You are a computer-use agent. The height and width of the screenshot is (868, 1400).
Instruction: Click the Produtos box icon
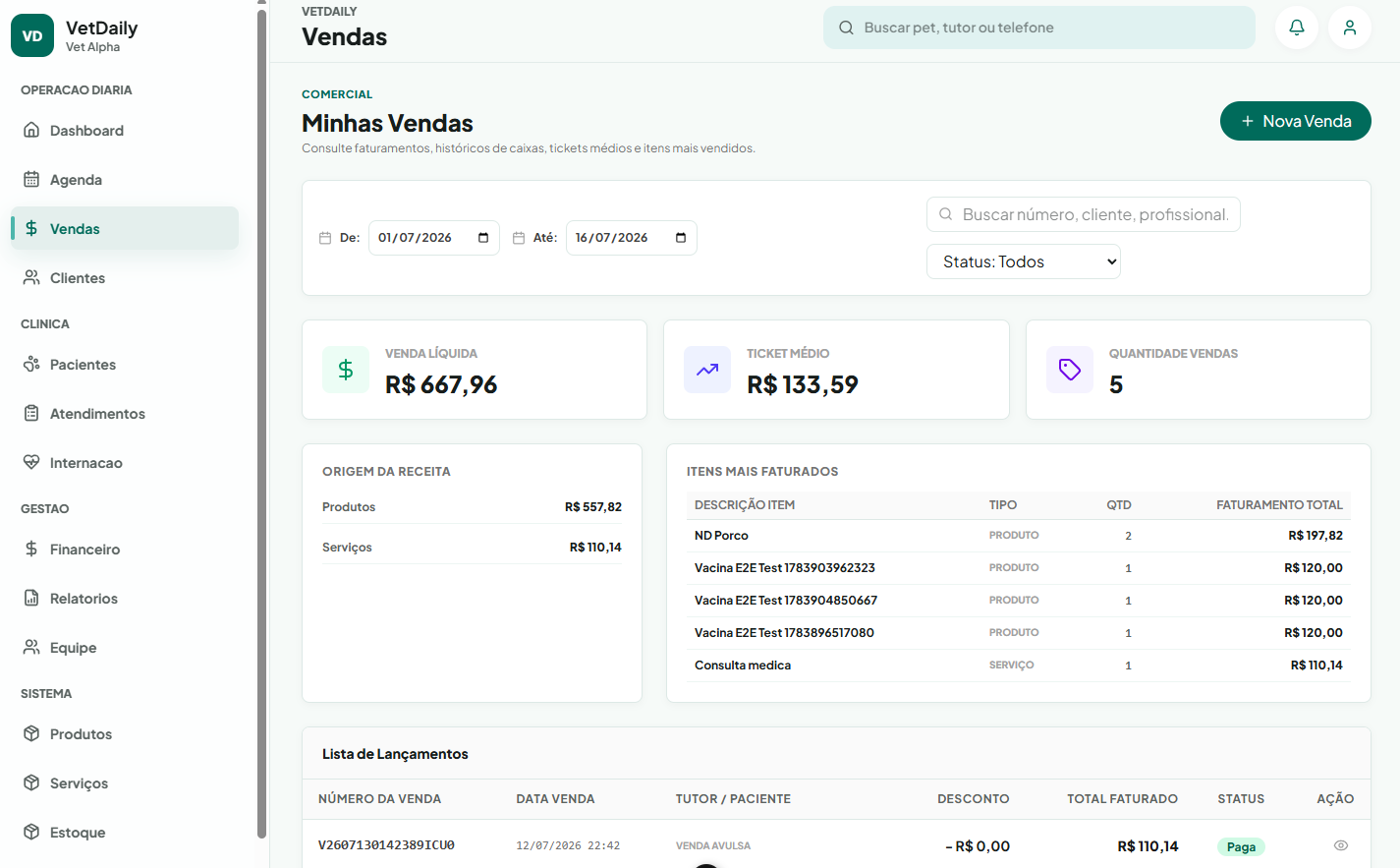click(31, 733)
